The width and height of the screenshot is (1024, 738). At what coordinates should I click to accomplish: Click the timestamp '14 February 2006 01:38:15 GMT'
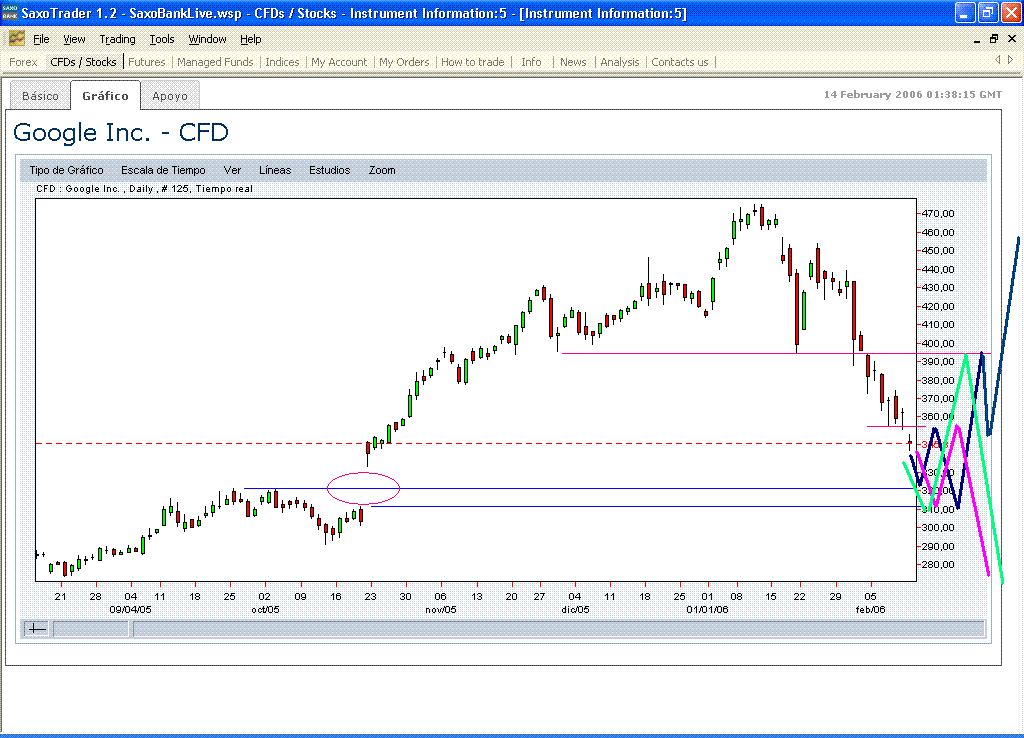click(x=912, y=95)
